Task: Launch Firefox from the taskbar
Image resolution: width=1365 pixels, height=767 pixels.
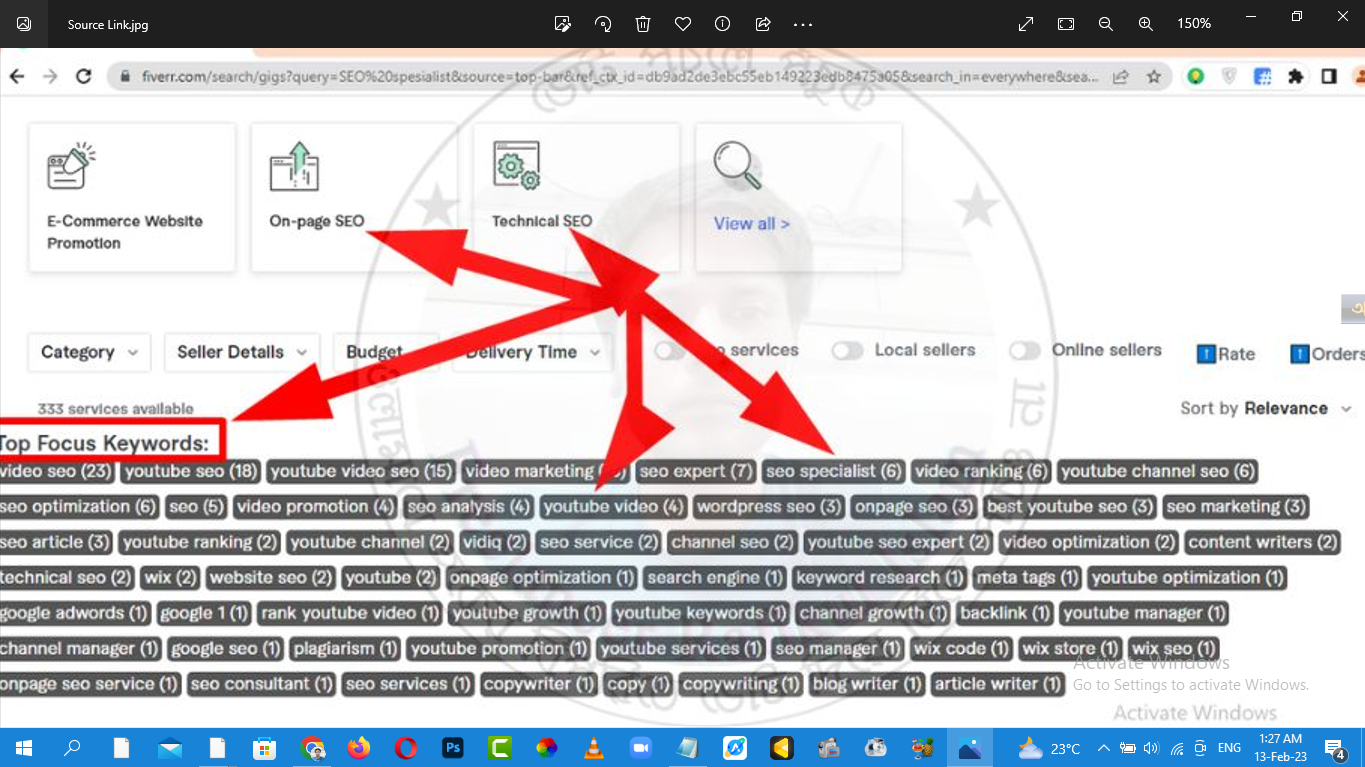Action: 359,747
